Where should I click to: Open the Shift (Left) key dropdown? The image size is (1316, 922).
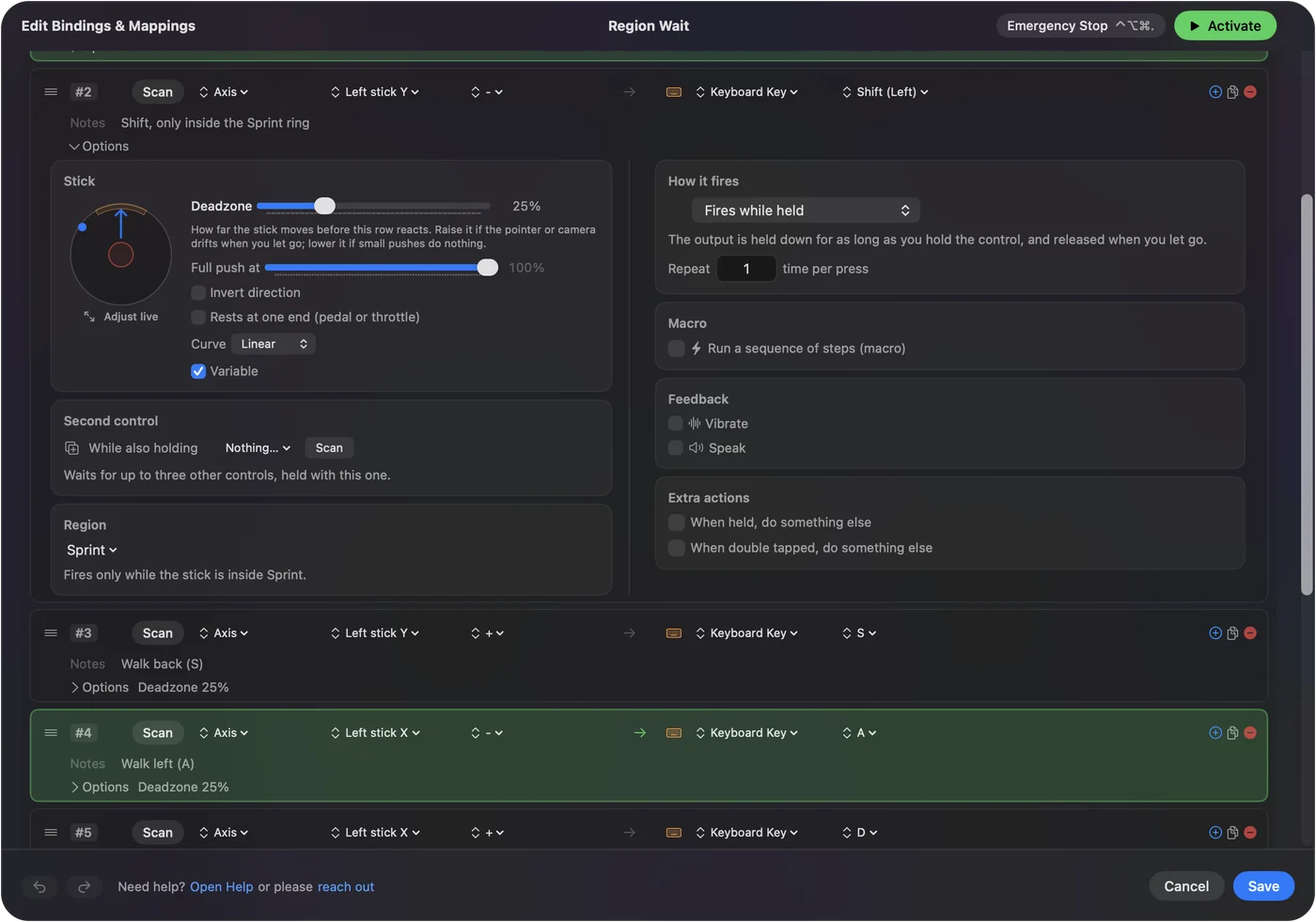coord(885,92)
